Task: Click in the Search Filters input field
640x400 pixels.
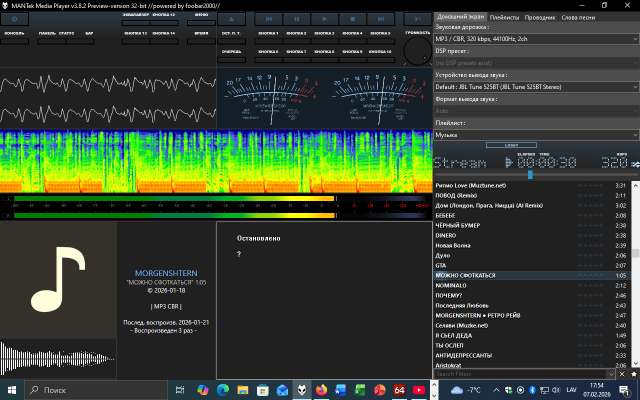Action: coord(520,374)
